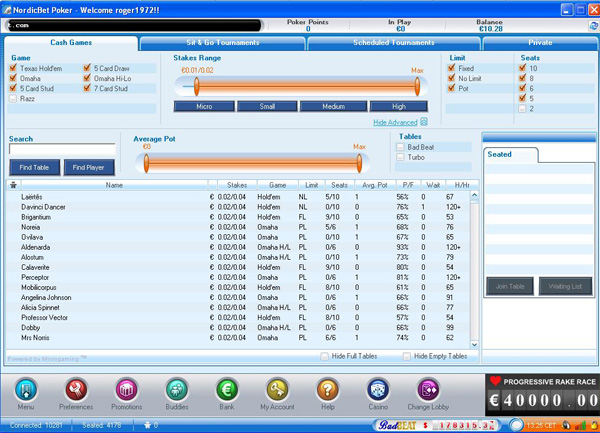Select the Mrs Norris table row

click(x=238, y=338)
